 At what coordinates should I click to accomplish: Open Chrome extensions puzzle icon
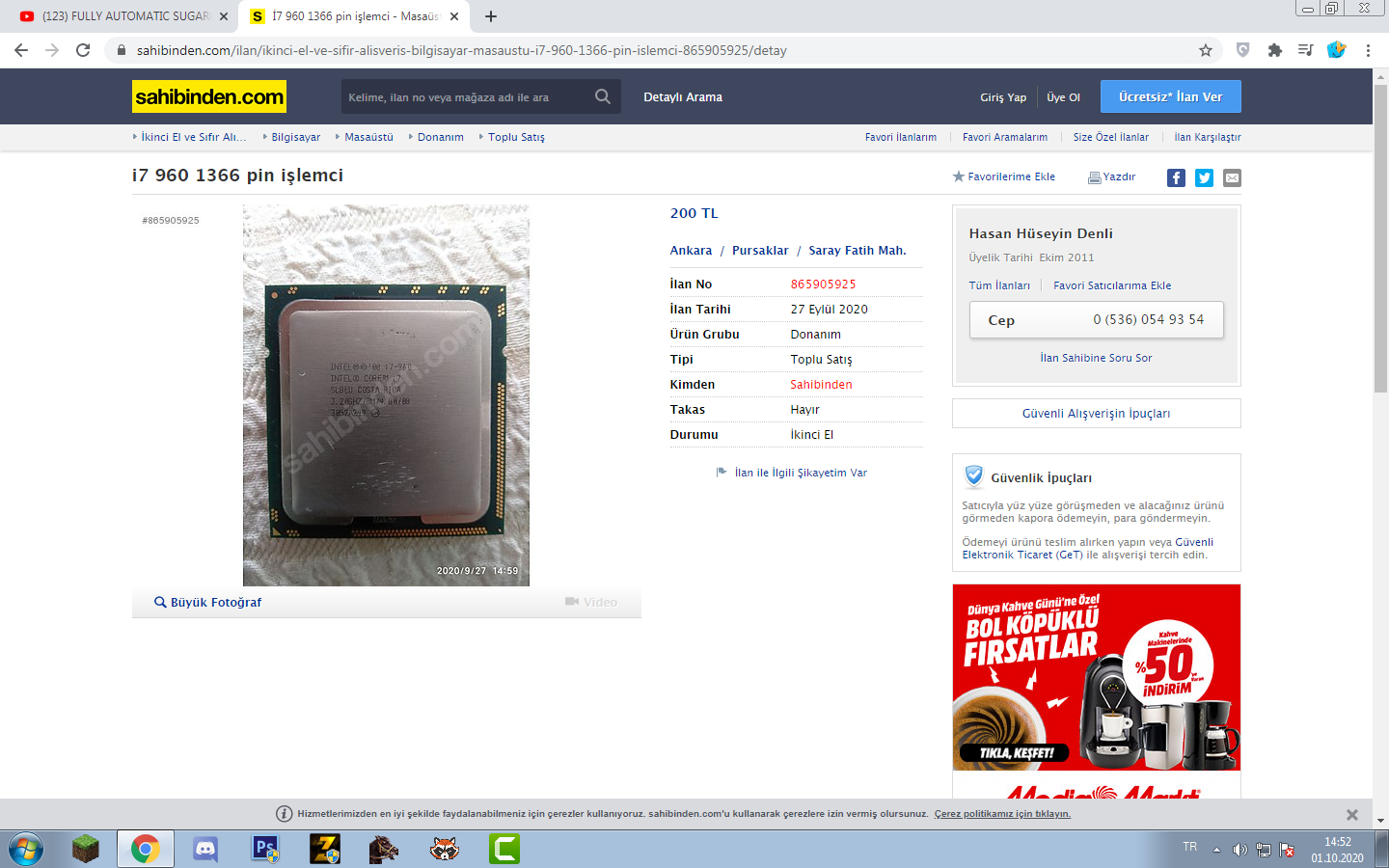(x=1274, y=50)
